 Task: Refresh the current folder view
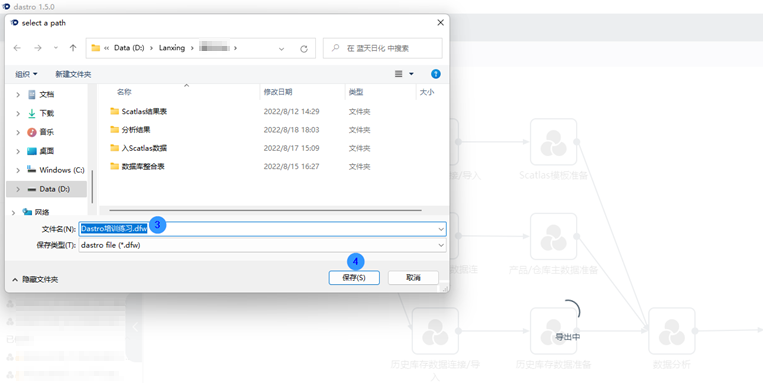coord(304,49)
